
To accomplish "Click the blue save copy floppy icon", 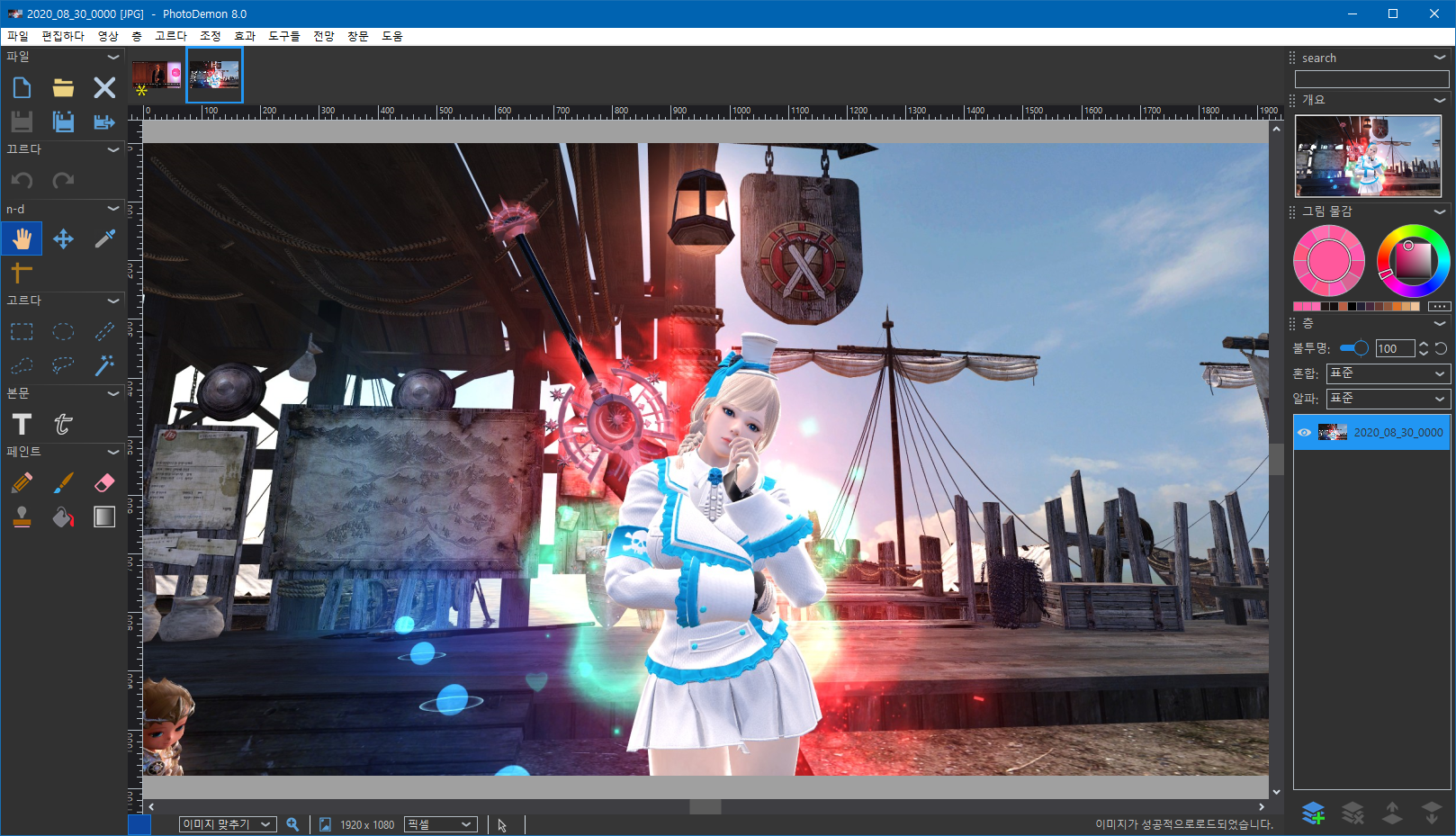I will pyautogui.click(x=63, y=121).
